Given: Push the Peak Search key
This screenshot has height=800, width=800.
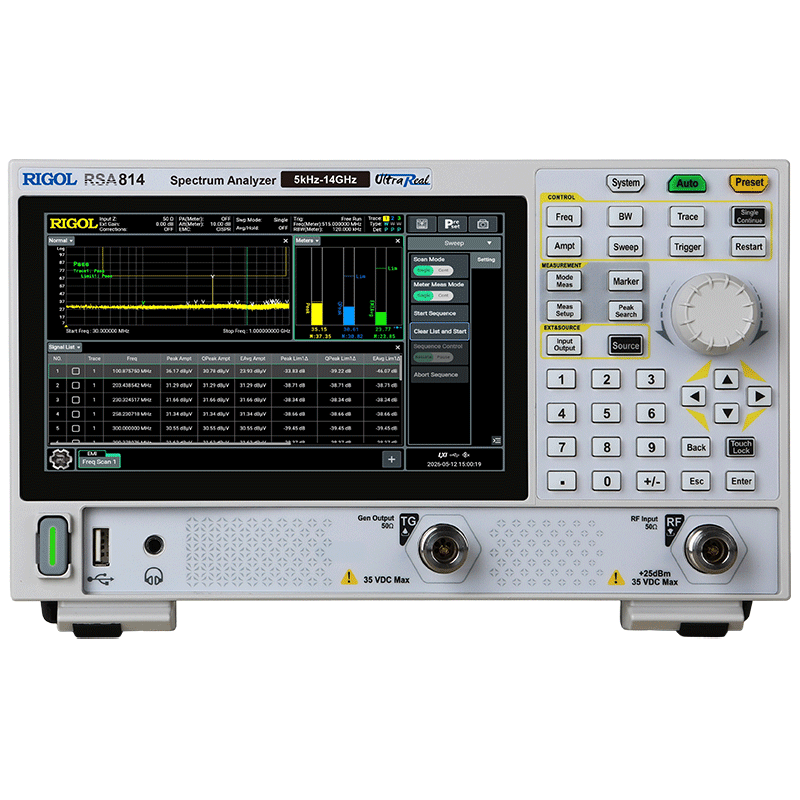Looking at the screenshot, I should pos(626,311).
